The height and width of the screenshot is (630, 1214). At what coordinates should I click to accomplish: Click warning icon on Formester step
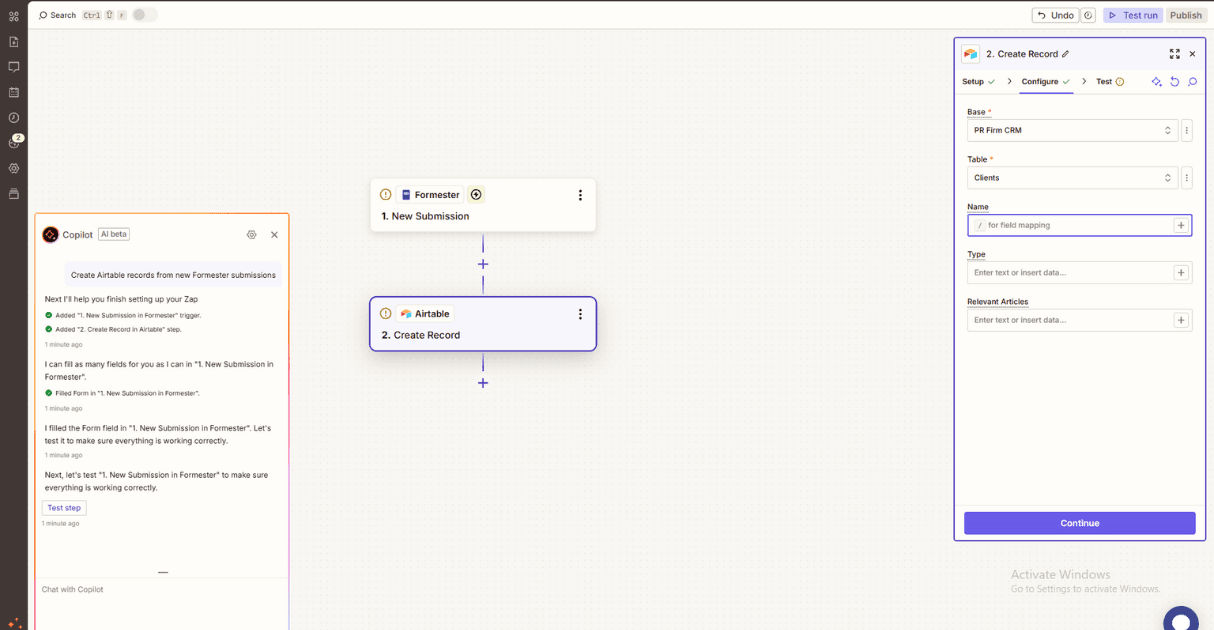click(x=386, y=195)
